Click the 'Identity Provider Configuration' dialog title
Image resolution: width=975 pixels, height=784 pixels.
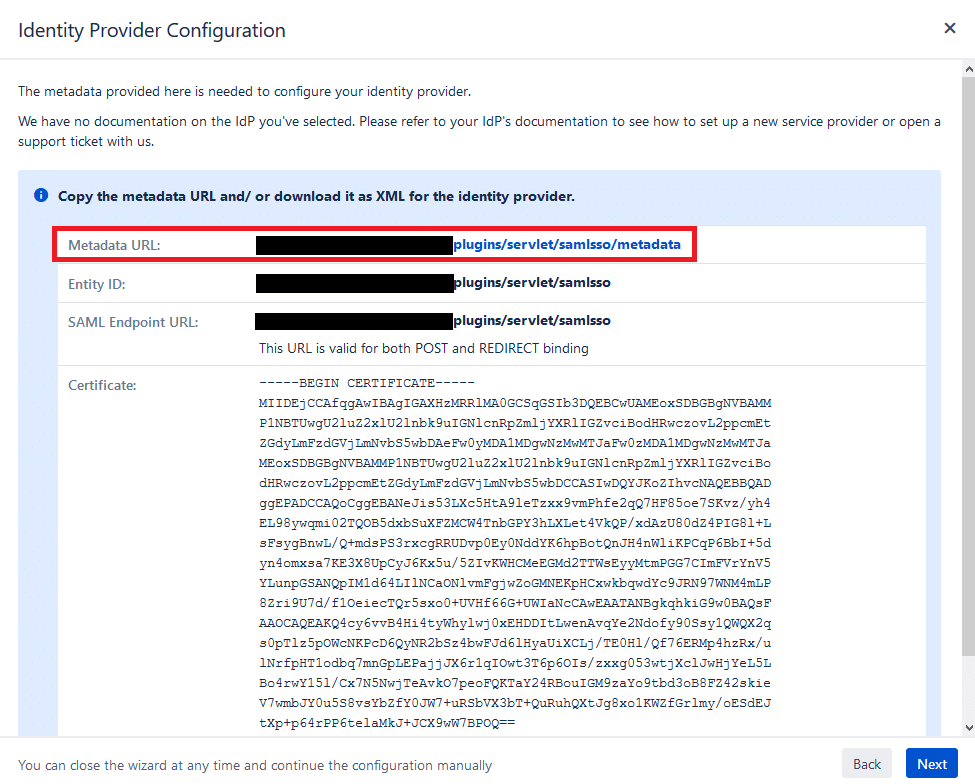(152, 30)
